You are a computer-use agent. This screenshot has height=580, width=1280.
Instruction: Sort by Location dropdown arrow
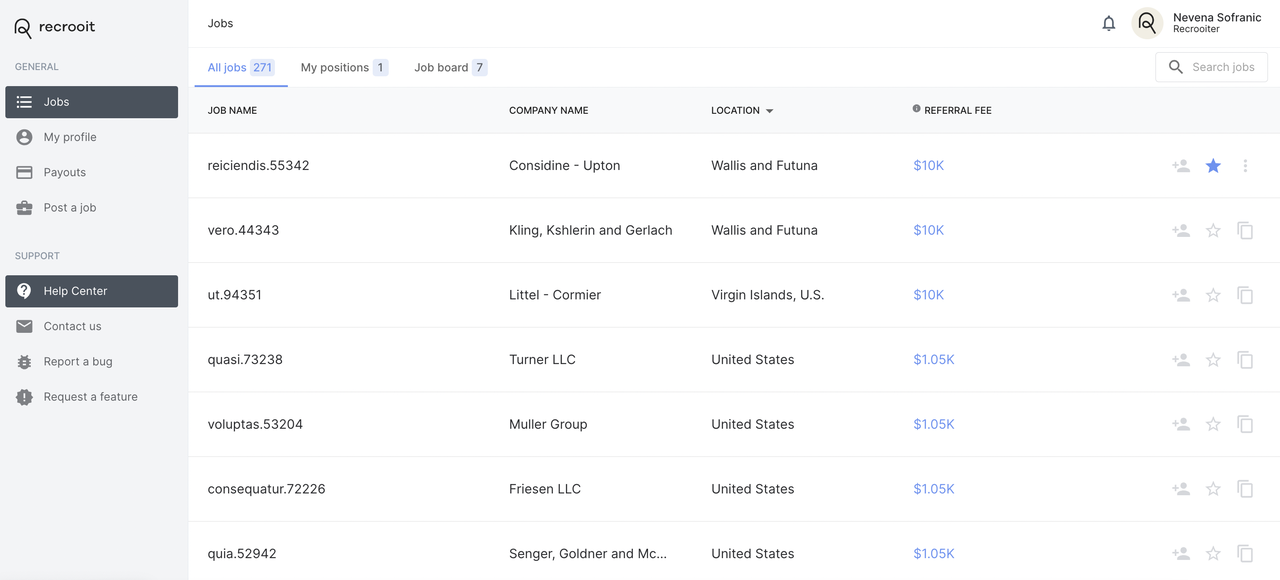tap(769, 111)
